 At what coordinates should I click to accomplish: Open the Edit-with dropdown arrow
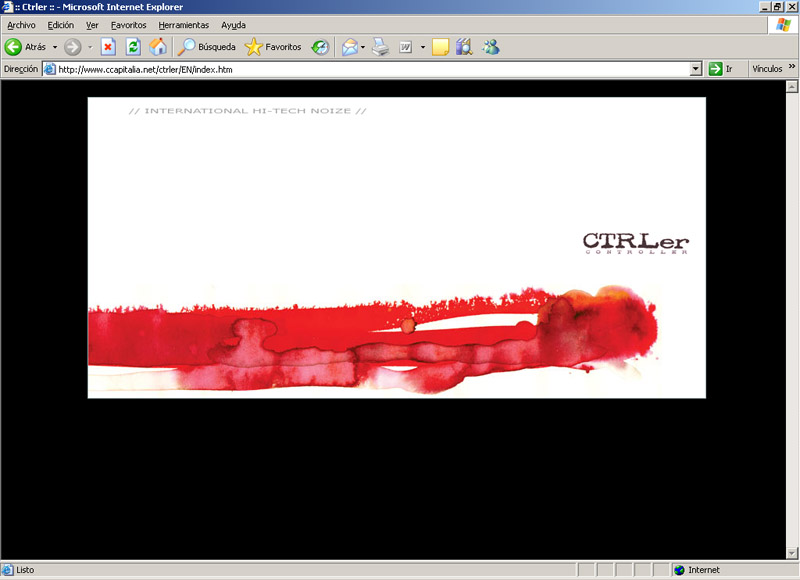click(x=422, y=47)
